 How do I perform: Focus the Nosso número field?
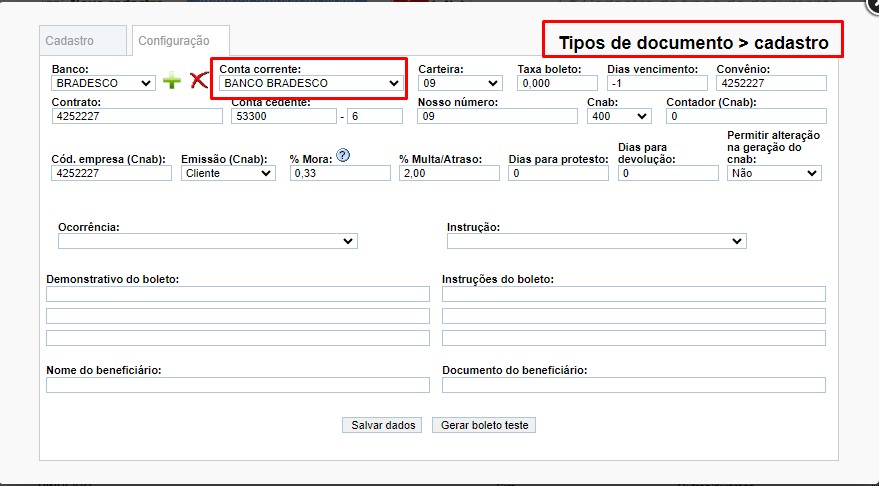pyautogui.click(x=497, y=116)
